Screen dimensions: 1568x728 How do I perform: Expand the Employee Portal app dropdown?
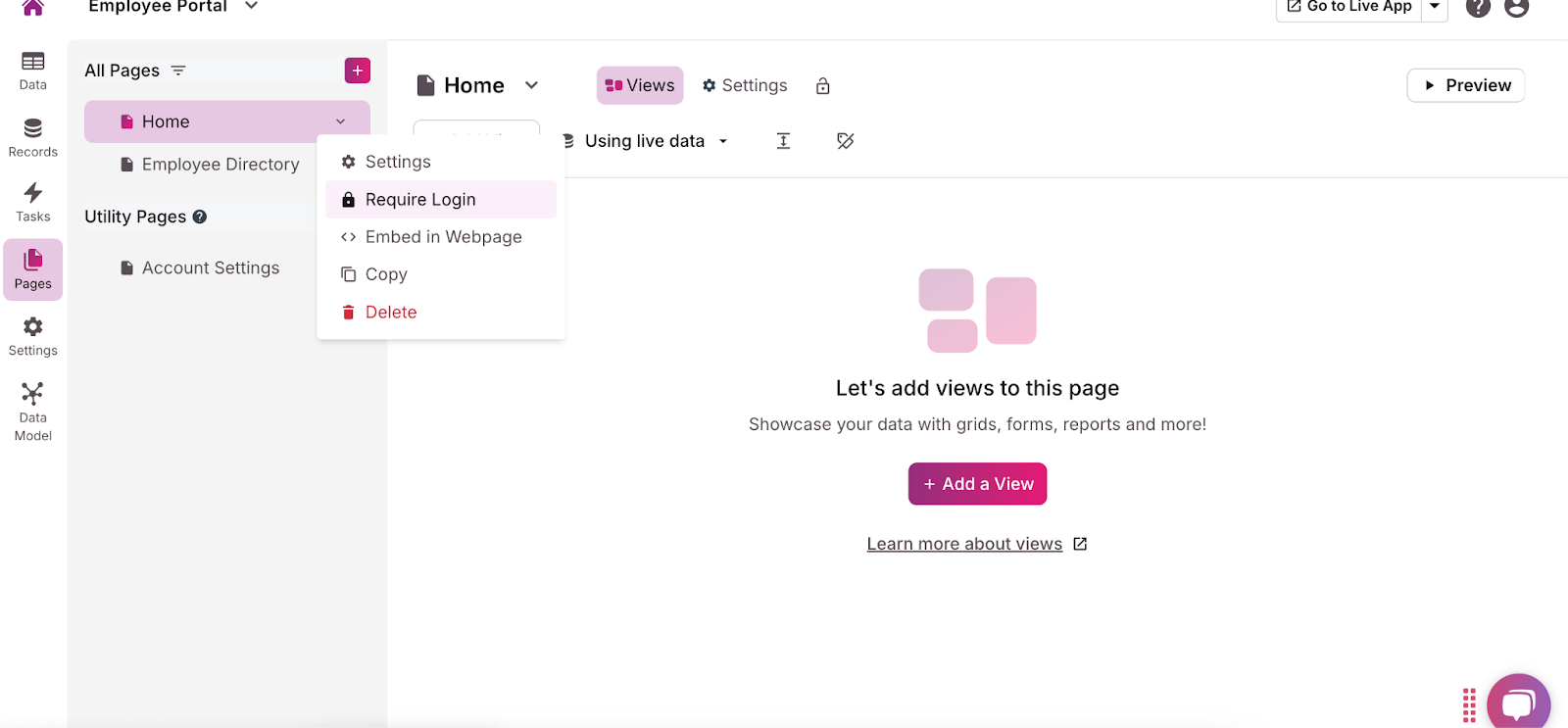tap(252, 7)
